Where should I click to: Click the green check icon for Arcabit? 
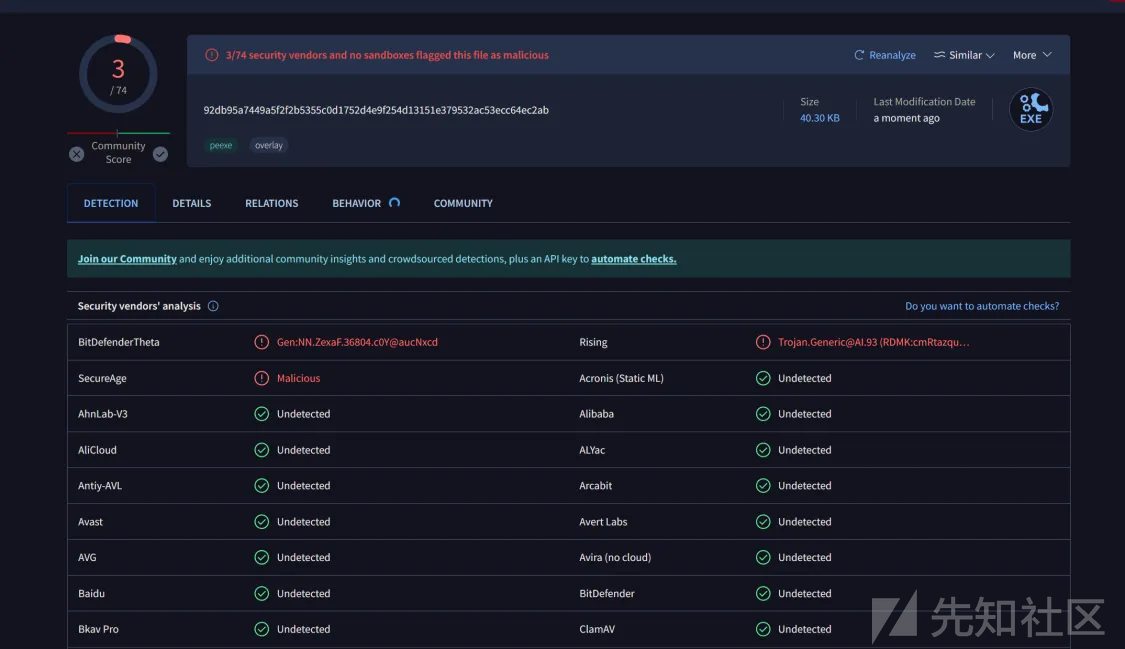pyautogui.click(x=763, y=485)
